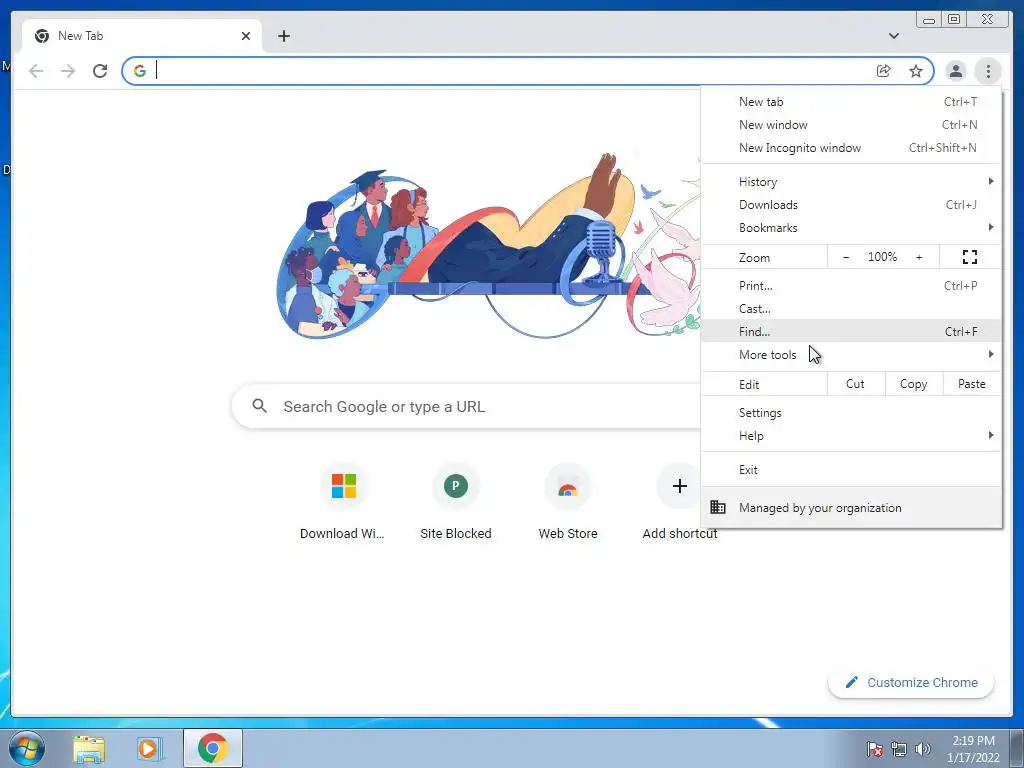Click the browser back arrow
The height and width of the screenshot is (768, 1024).
pyautogui.click(x=36, y=71)
